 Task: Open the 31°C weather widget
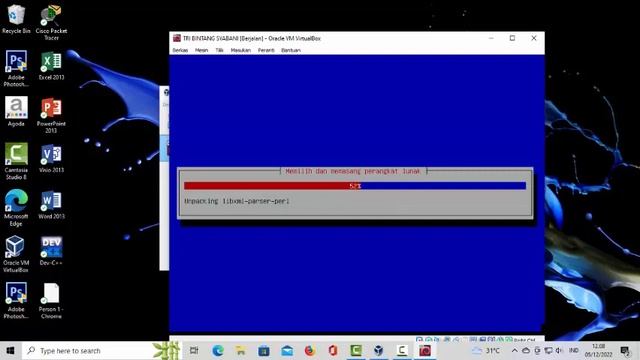coord(486,351)
